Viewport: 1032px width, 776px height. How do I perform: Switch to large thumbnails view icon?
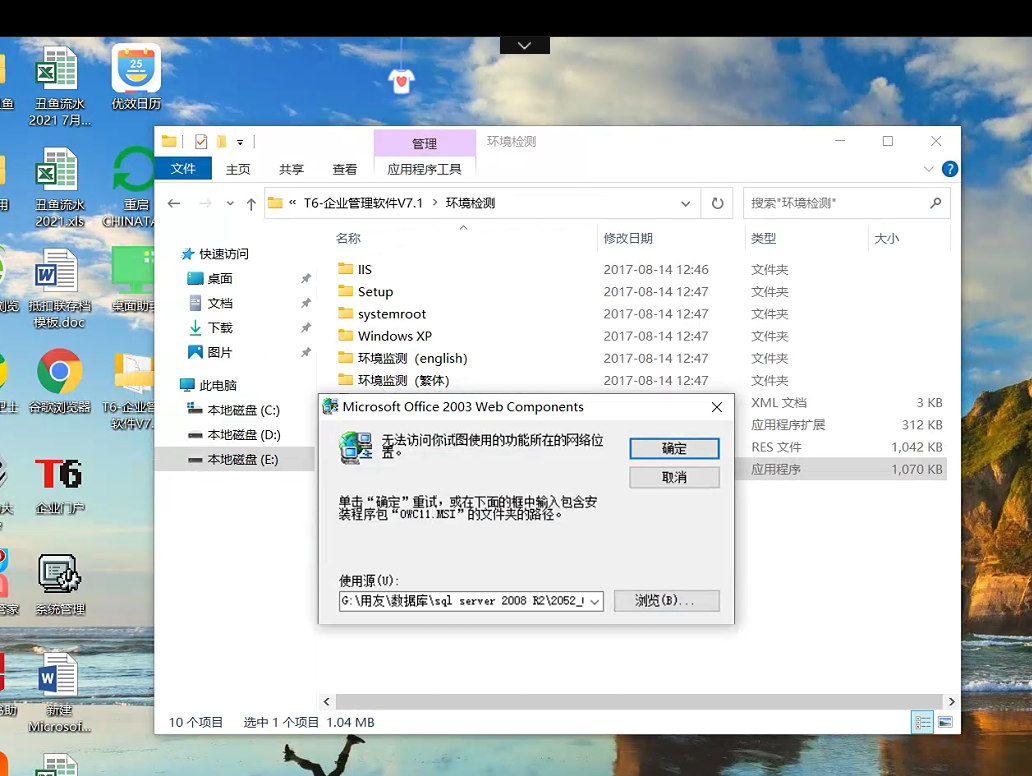click(945, 722)
